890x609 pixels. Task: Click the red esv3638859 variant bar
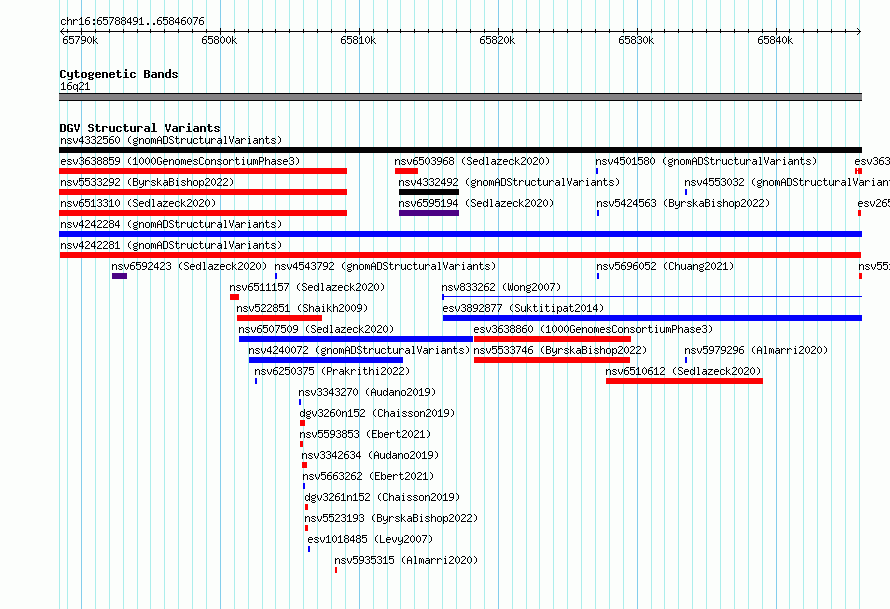[x=203, y=171]
